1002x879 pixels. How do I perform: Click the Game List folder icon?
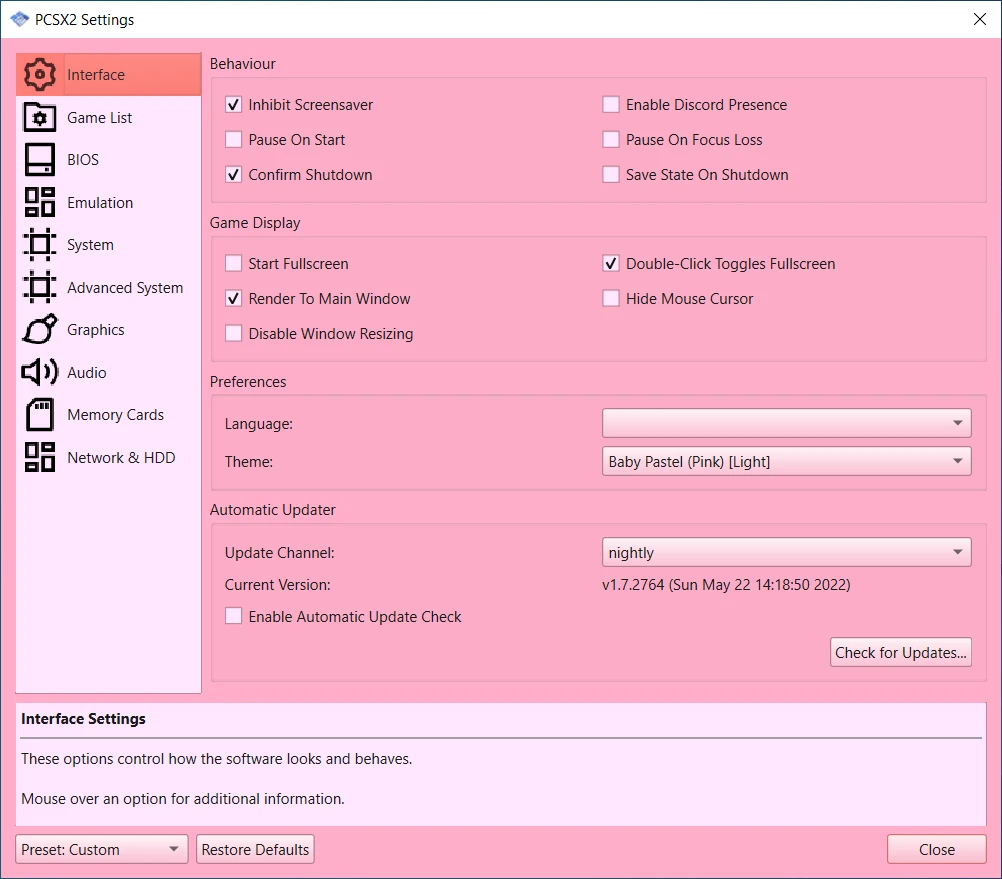pos(40,118)
